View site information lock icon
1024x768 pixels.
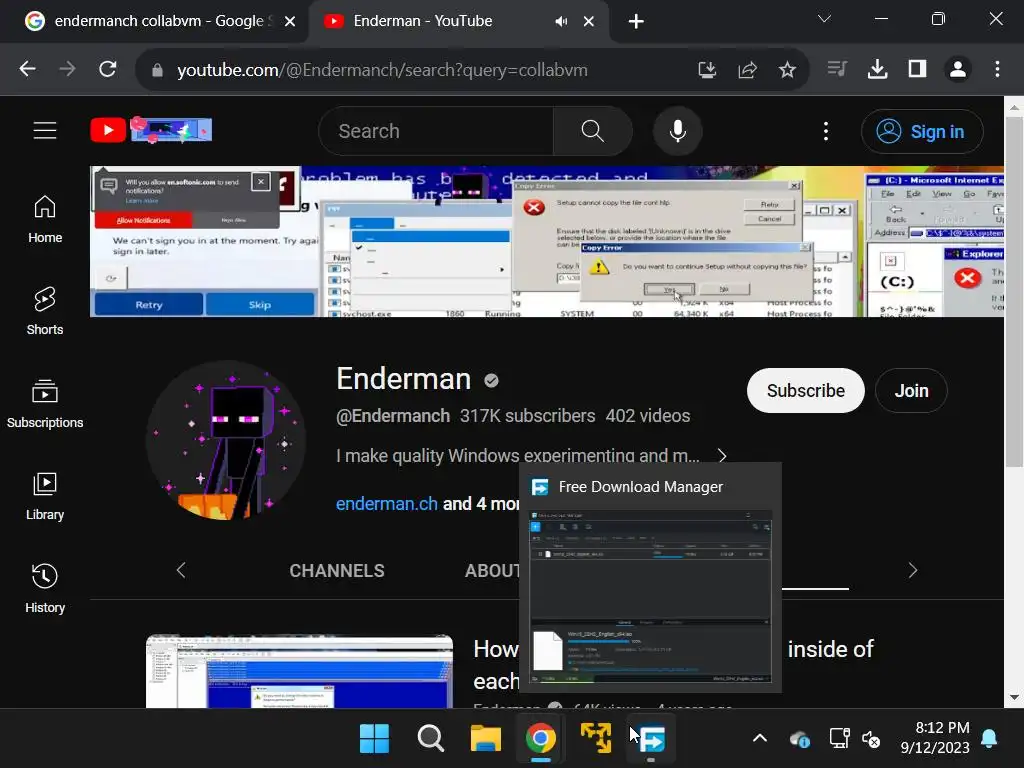pyautogui.click(x=157, y=70)
